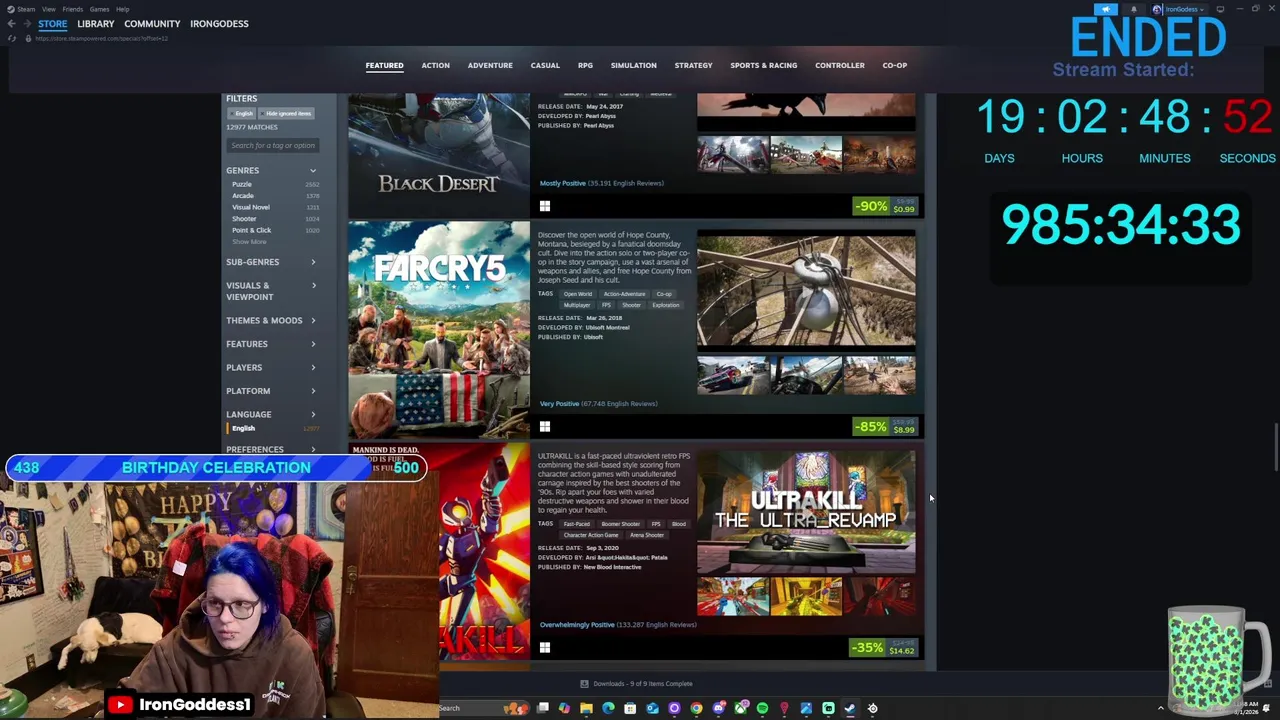Click the Windows platform icon under ULTRAKILL
This screenshot has width=1280, height=720.
click(x=545, y=648)
